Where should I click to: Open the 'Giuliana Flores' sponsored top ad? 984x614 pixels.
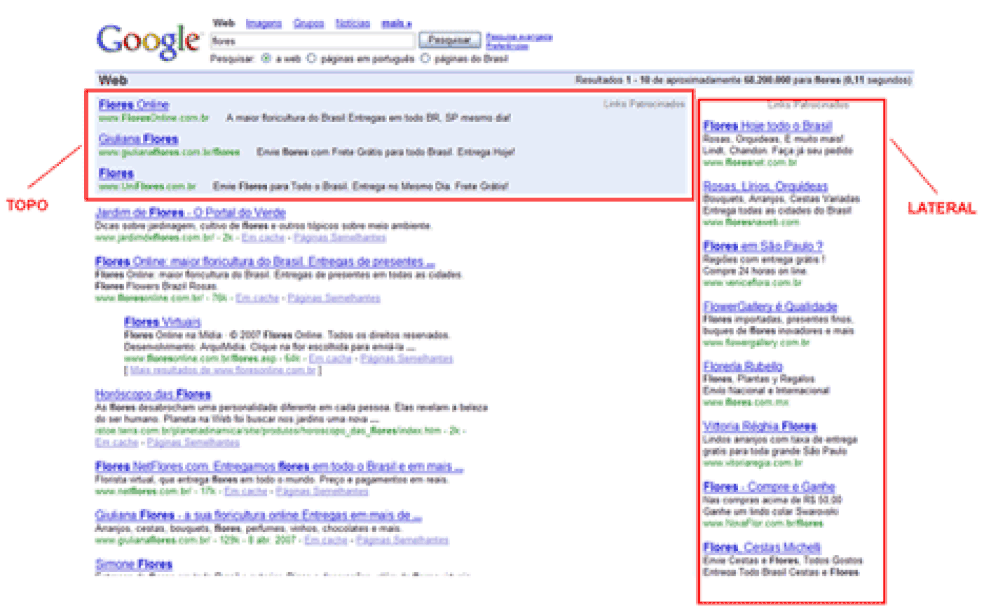[x=139, y=139]
